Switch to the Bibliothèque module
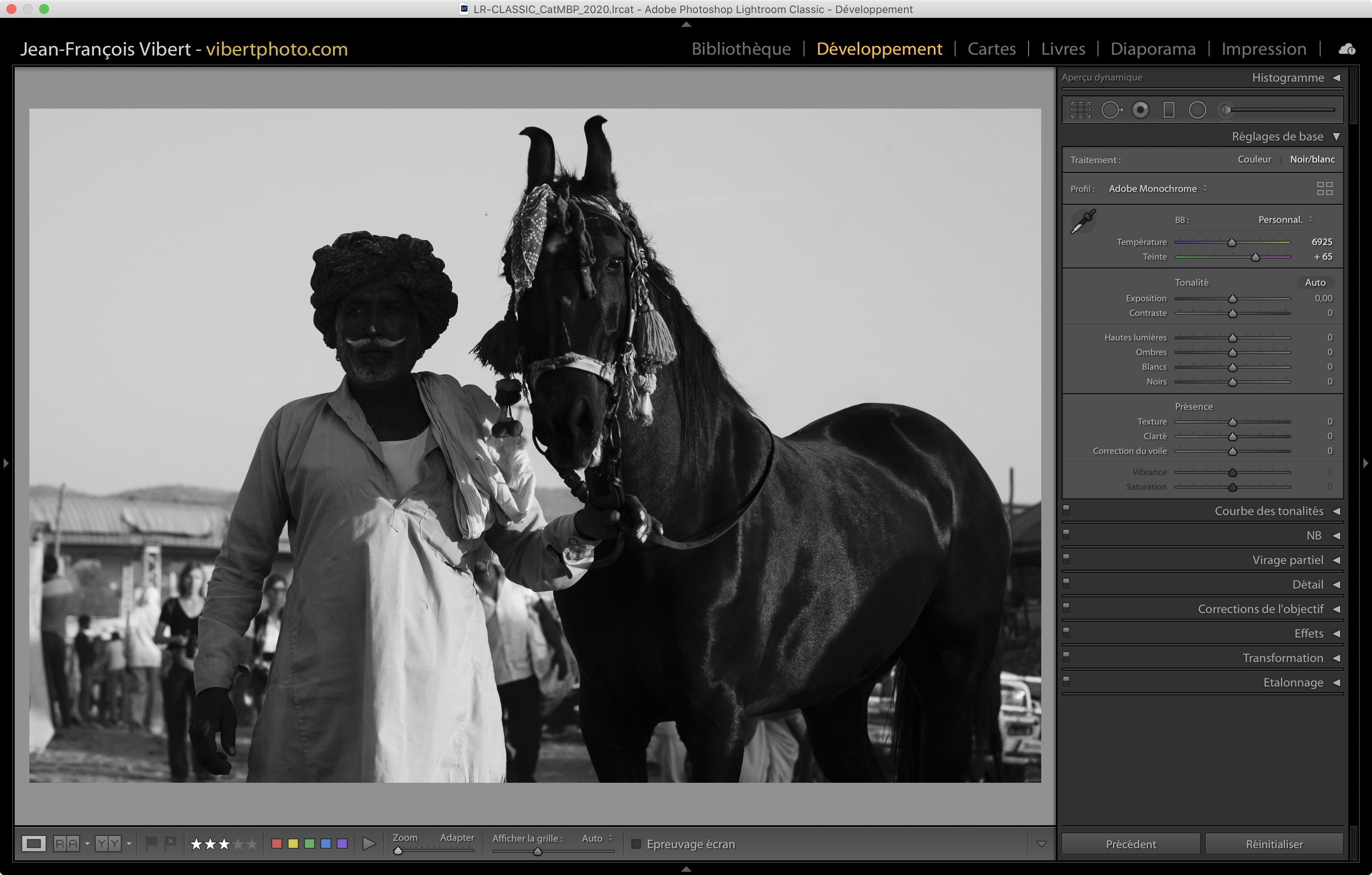Screen dimensions: 1372x875 (x=741, y=49)
